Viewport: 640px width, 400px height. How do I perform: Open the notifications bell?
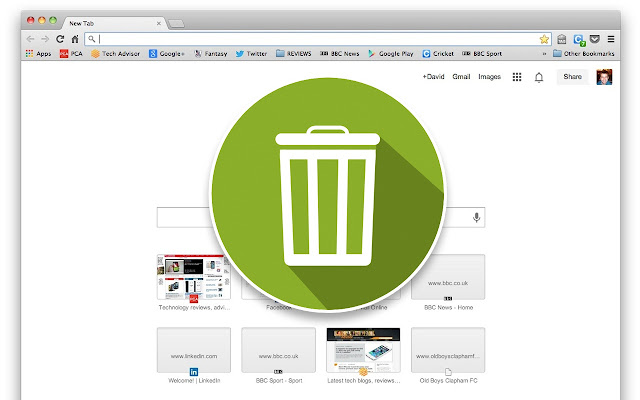539,77
